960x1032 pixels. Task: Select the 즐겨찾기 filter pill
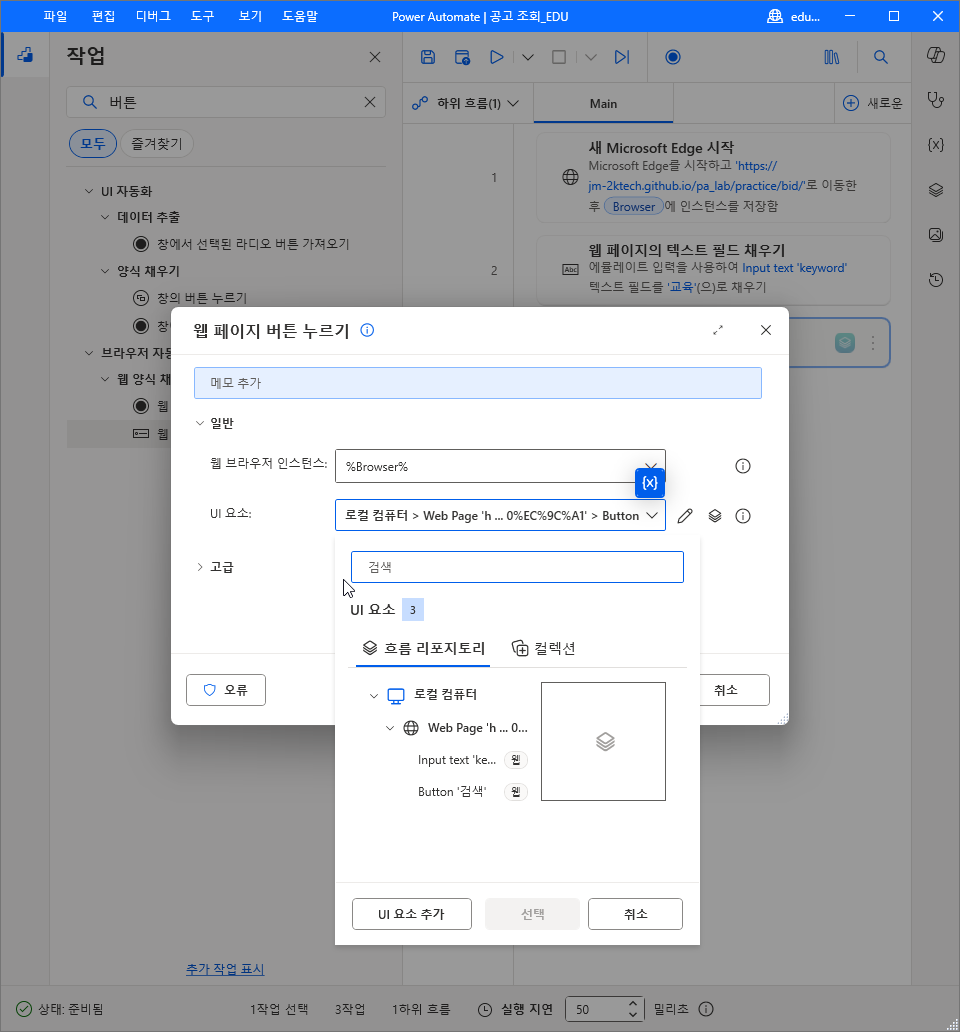pos(157,143)
